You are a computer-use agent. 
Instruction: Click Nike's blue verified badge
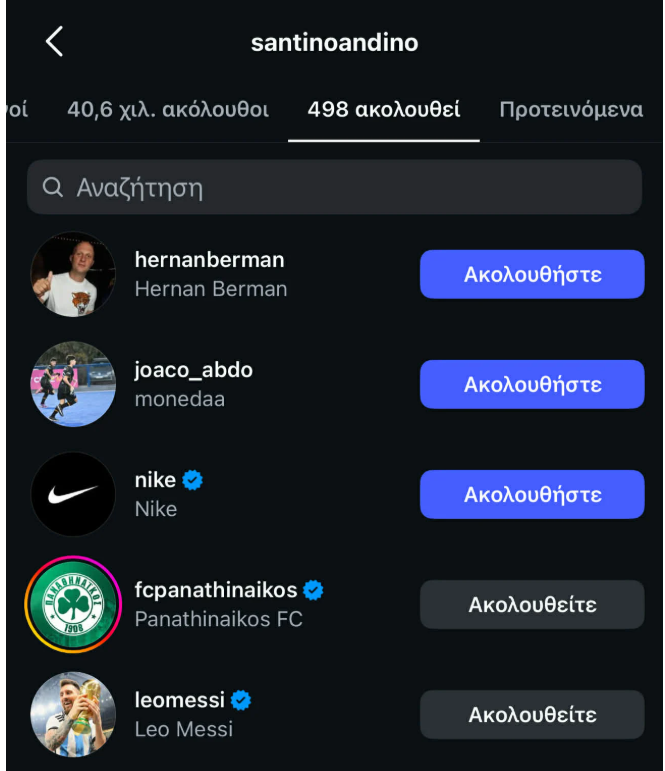click(193, 480)
